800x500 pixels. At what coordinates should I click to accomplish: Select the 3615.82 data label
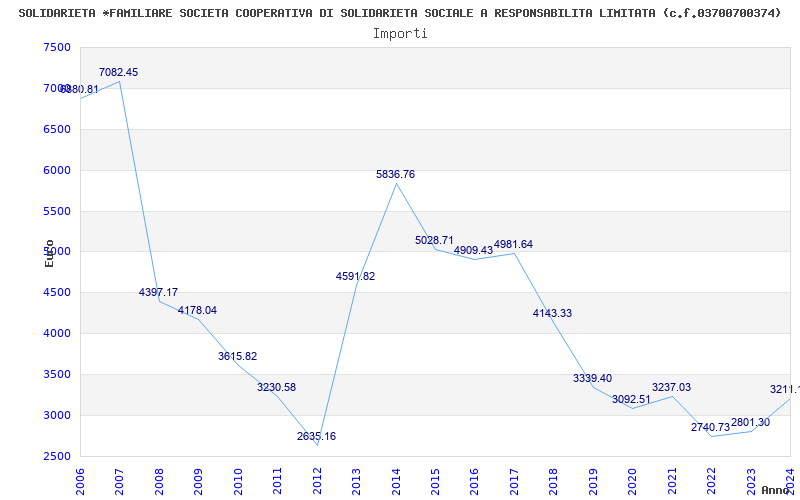click(237, 357)
